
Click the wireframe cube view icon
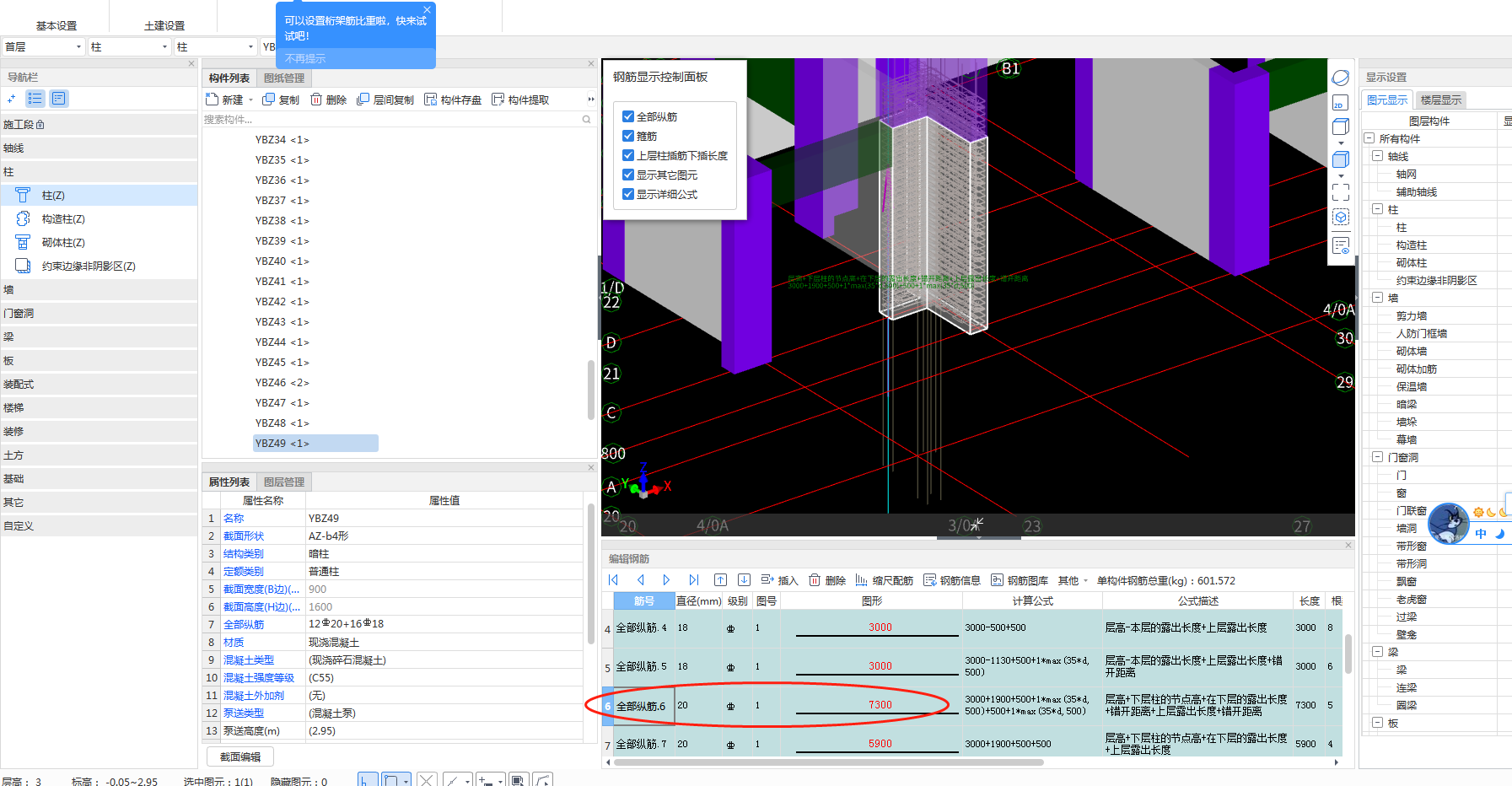[x=1341, y=127]
